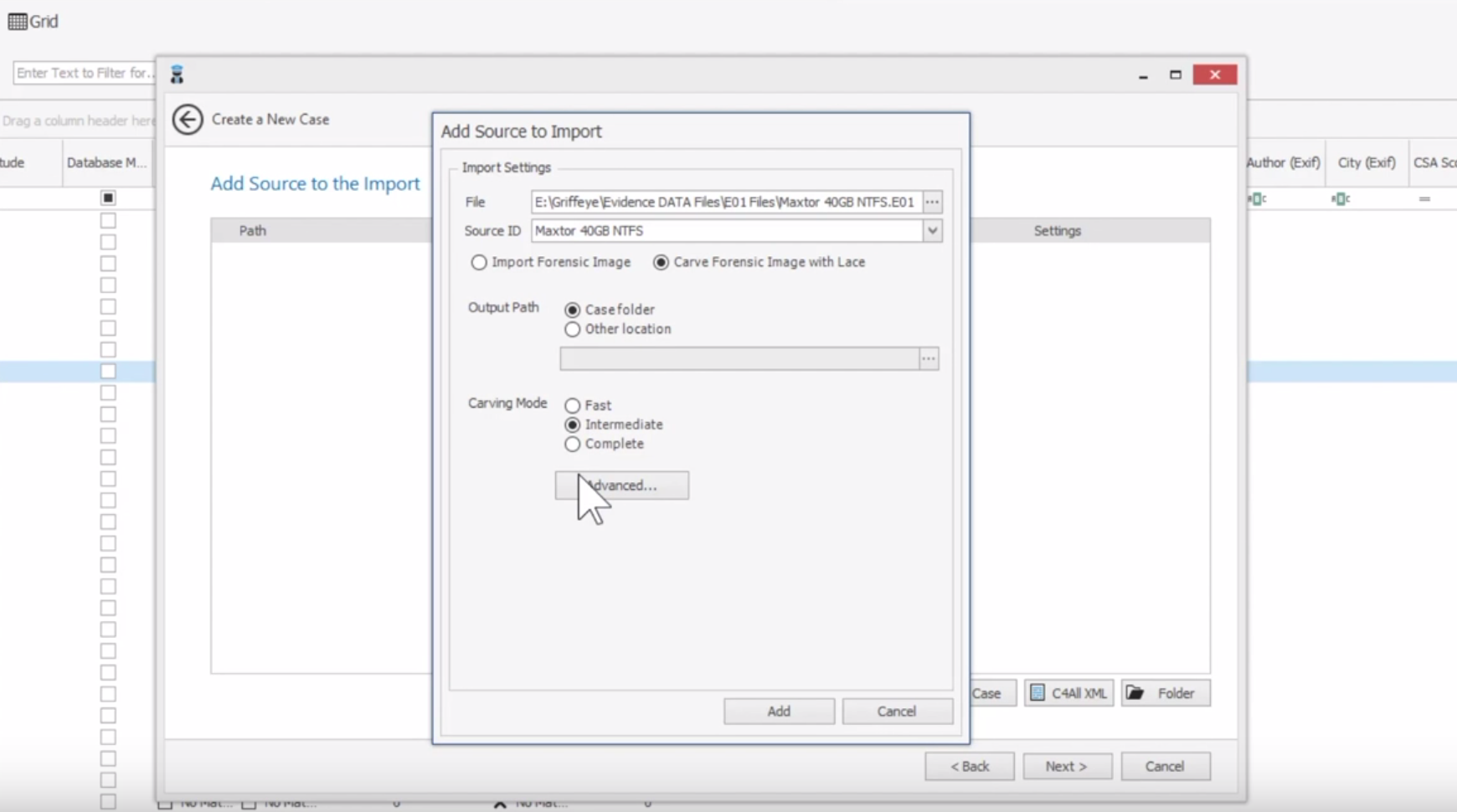Click the City (Exif) column header
This screenshot has width=1457, height=812.
[1366, 162]
